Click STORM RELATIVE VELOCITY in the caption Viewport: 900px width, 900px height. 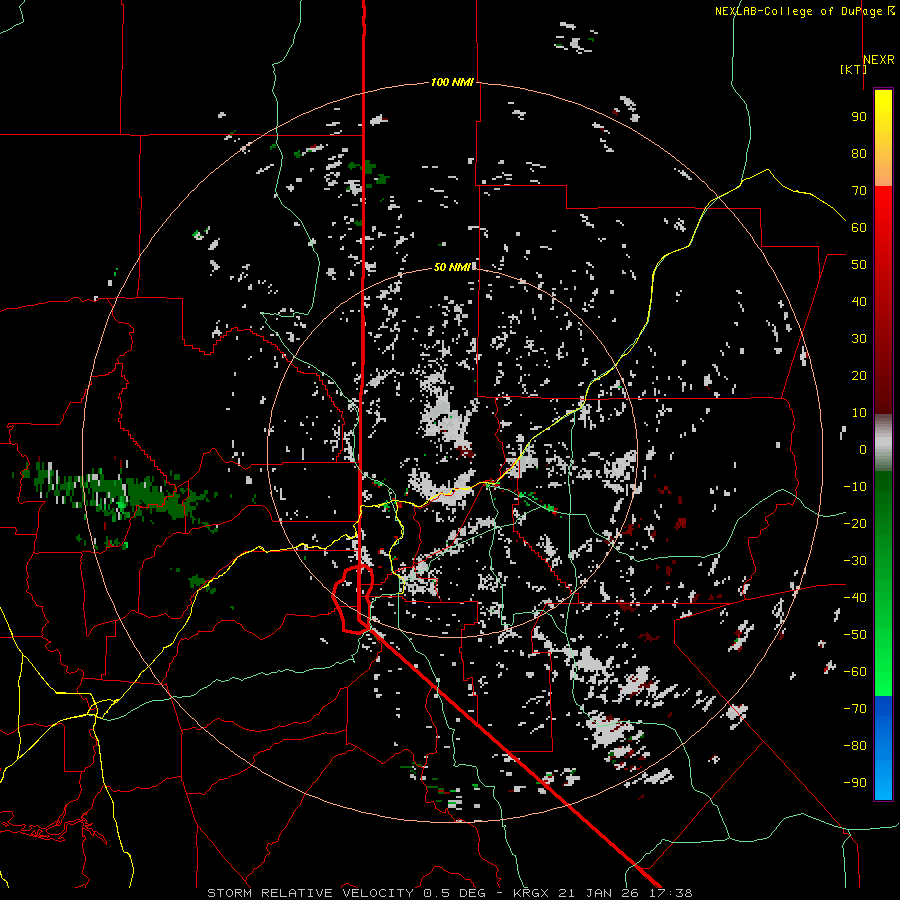pyautogui.click(x=310, y=893)
